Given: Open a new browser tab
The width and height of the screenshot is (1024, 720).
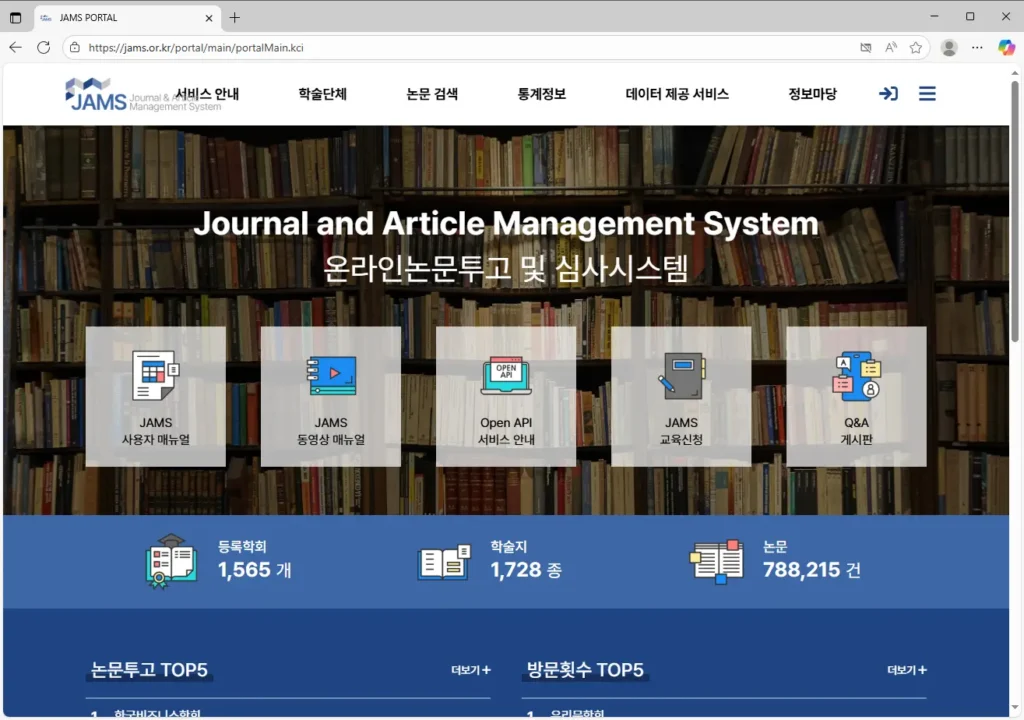Looking at the screenshot, I should (x=235, y=18).
